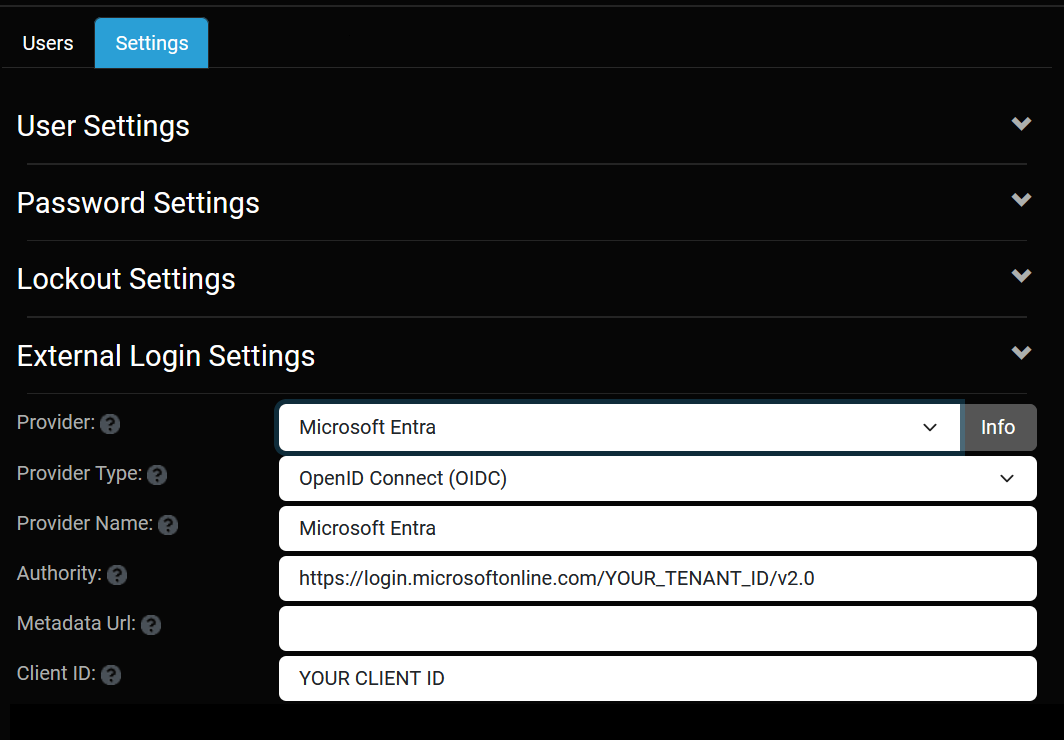The image size is (1064, 740).
Task: Click the Client ID help icon
Action: tap(111, 675)
